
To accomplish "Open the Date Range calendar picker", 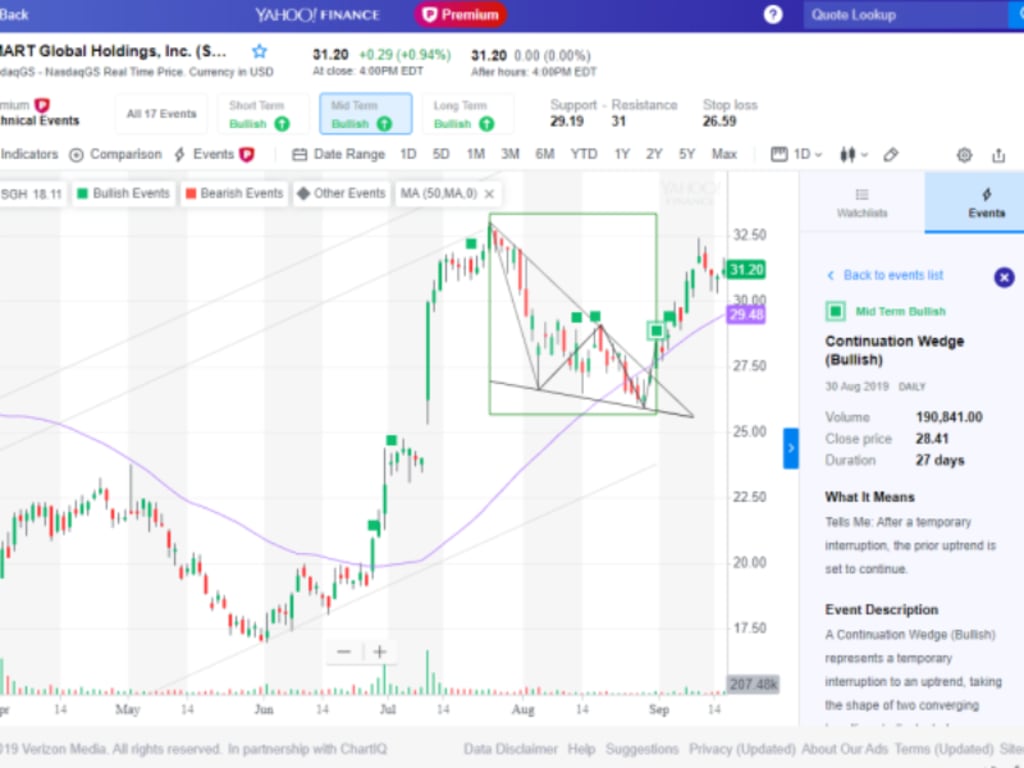I will [x=338, y=155].
